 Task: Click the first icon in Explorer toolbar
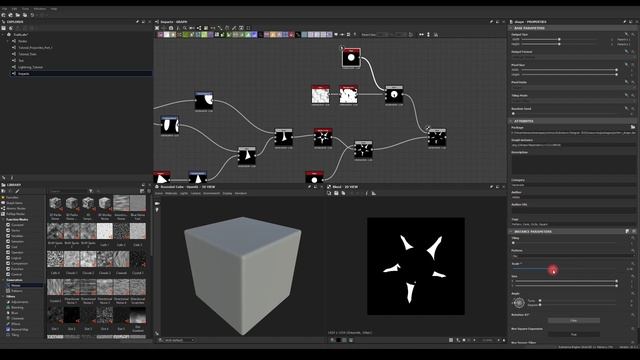4,28
